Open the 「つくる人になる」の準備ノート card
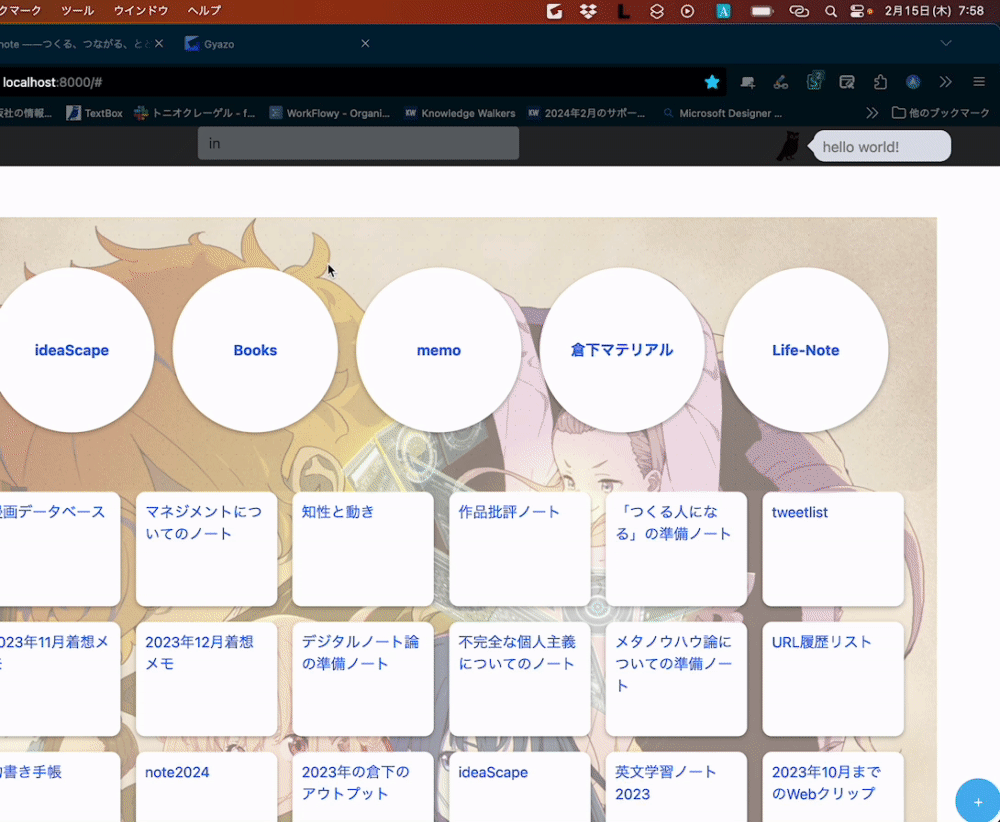 point(676,549)
